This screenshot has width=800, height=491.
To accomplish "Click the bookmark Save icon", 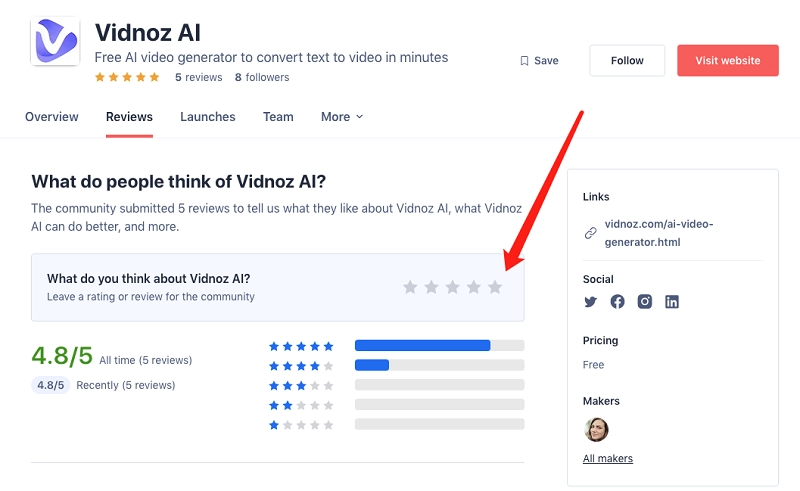I will tap(524, 61).
